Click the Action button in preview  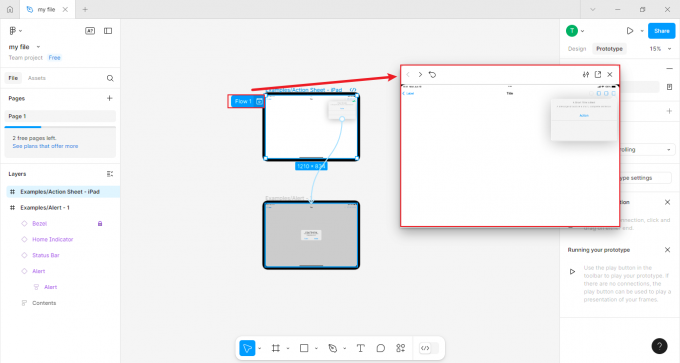[584, 115]
